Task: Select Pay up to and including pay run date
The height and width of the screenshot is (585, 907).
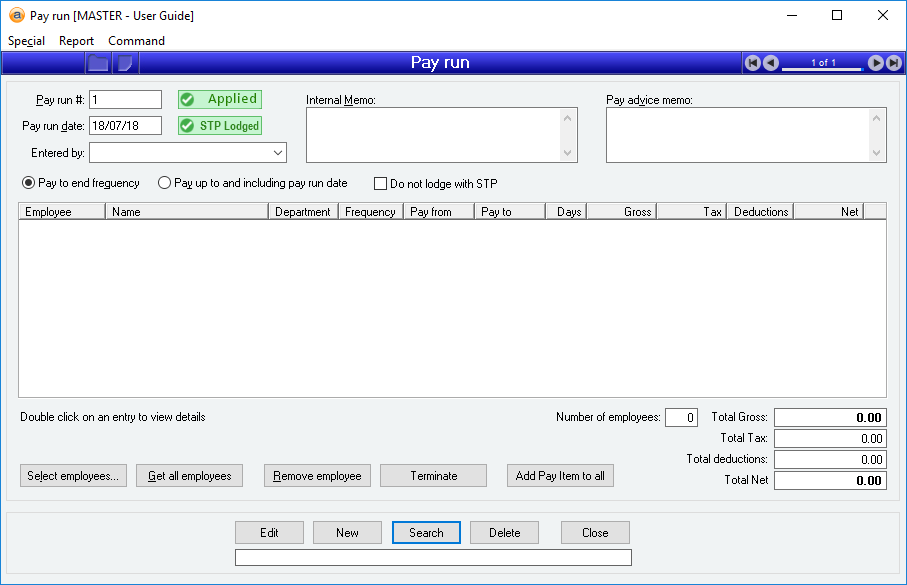Action: [165, 184]
